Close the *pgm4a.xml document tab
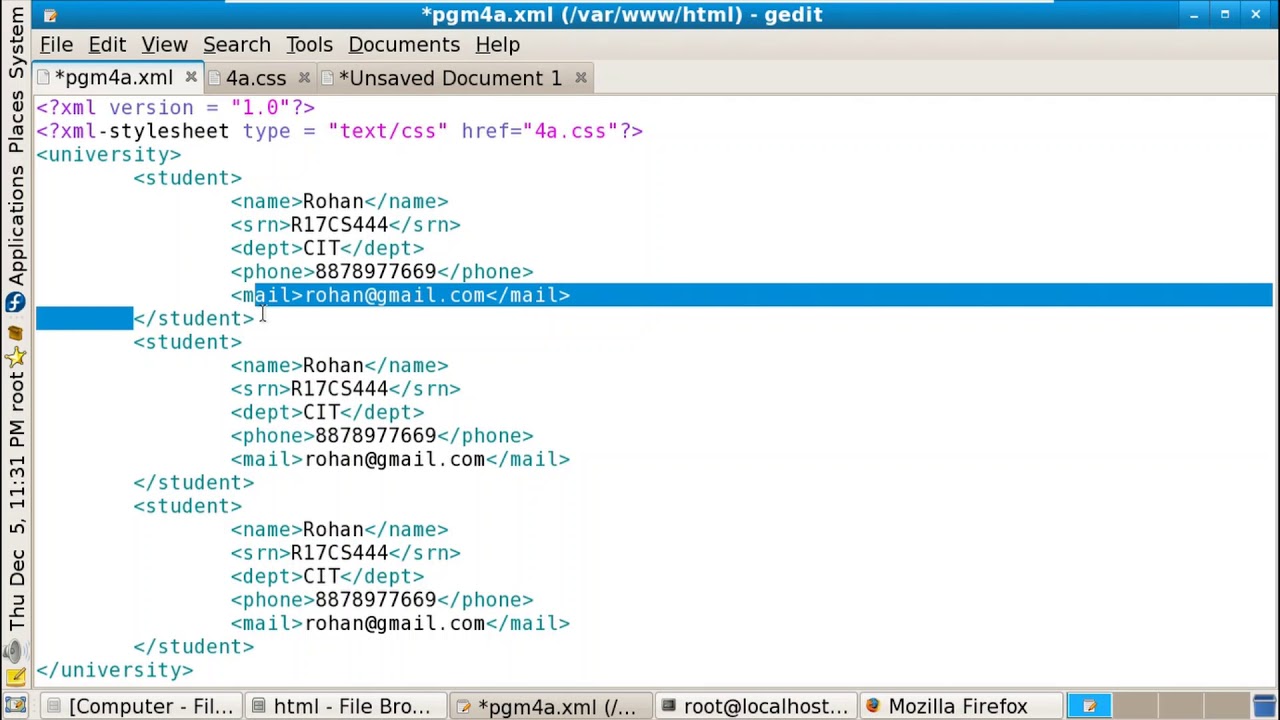Viewport: 1280px width, 720px height. click(190, 78)
